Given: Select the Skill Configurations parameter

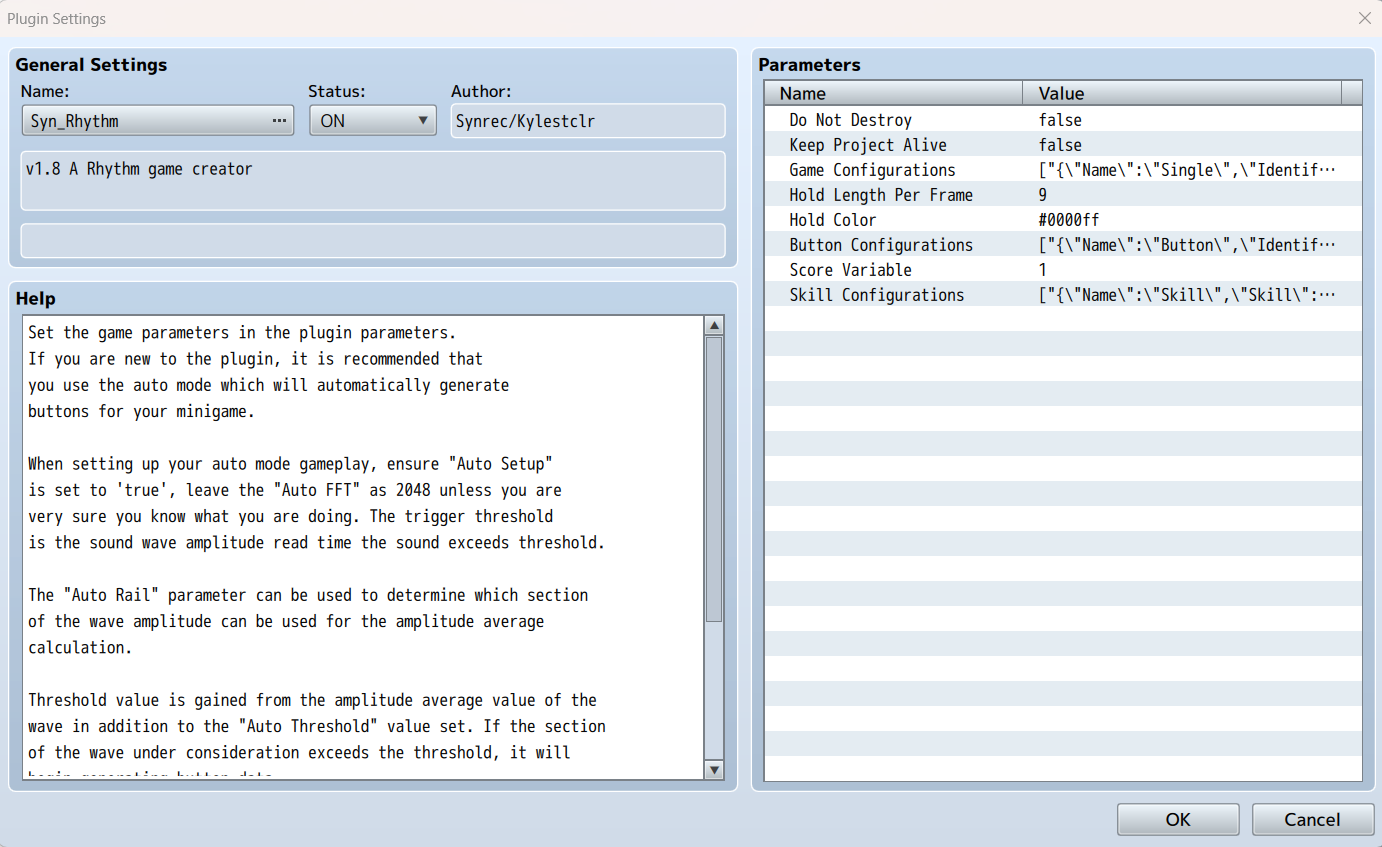Looking at the screenshot, I should tap(1063, 295).
